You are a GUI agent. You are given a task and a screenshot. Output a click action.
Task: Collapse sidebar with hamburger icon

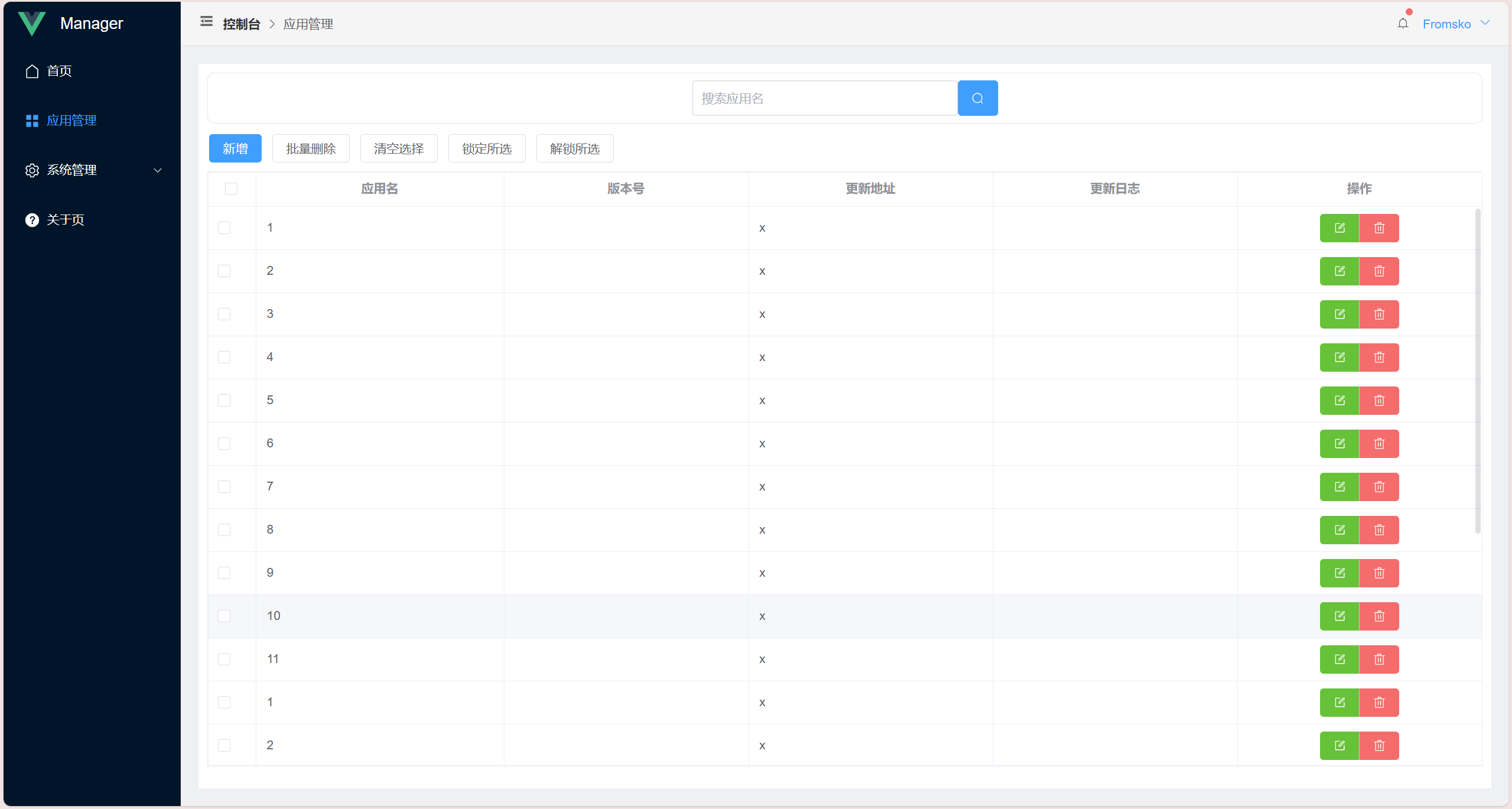pos(206,22)
